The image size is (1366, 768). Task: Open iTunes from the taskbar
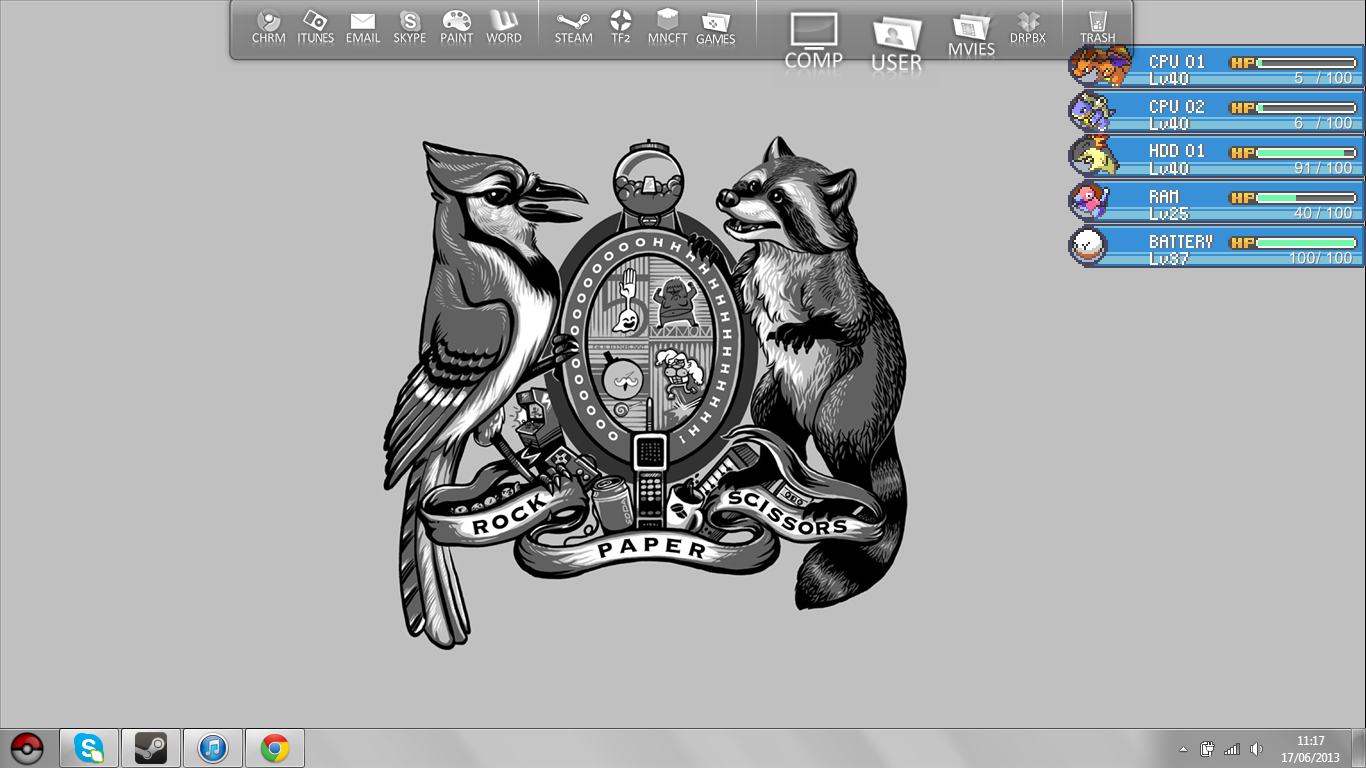(213, 748)
